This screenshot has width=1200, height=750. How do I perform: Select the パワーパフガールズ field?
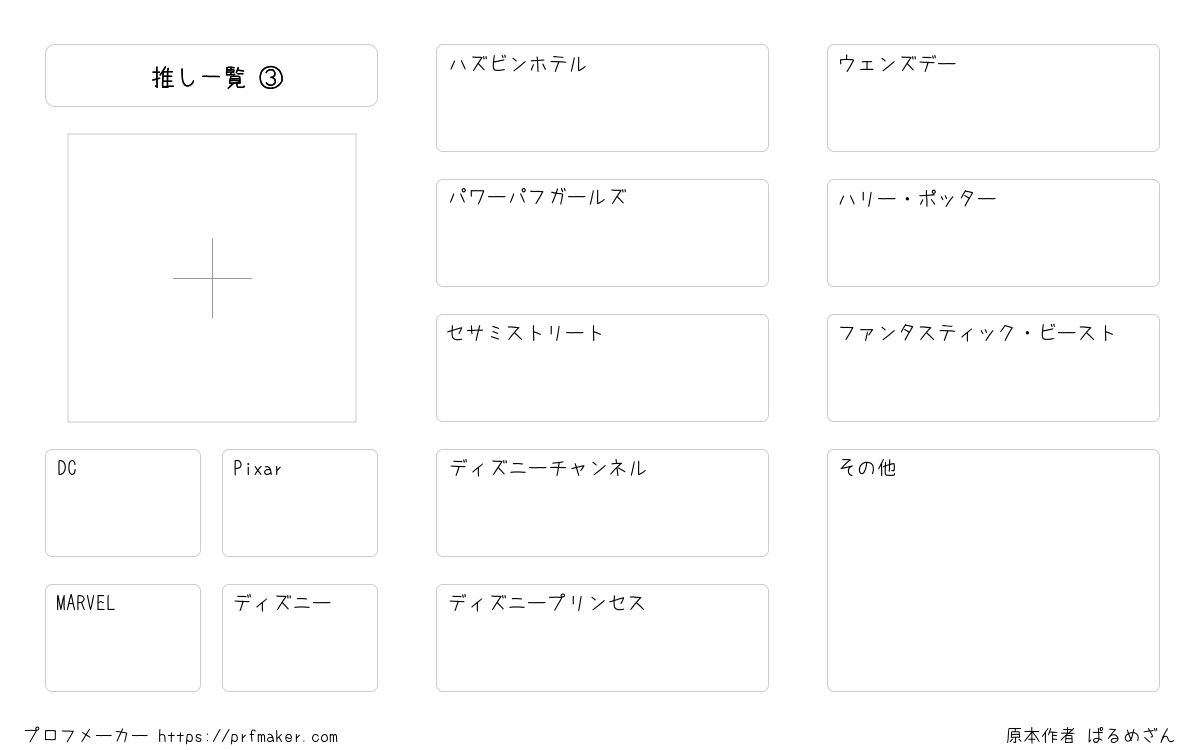(x=602, y=233)
